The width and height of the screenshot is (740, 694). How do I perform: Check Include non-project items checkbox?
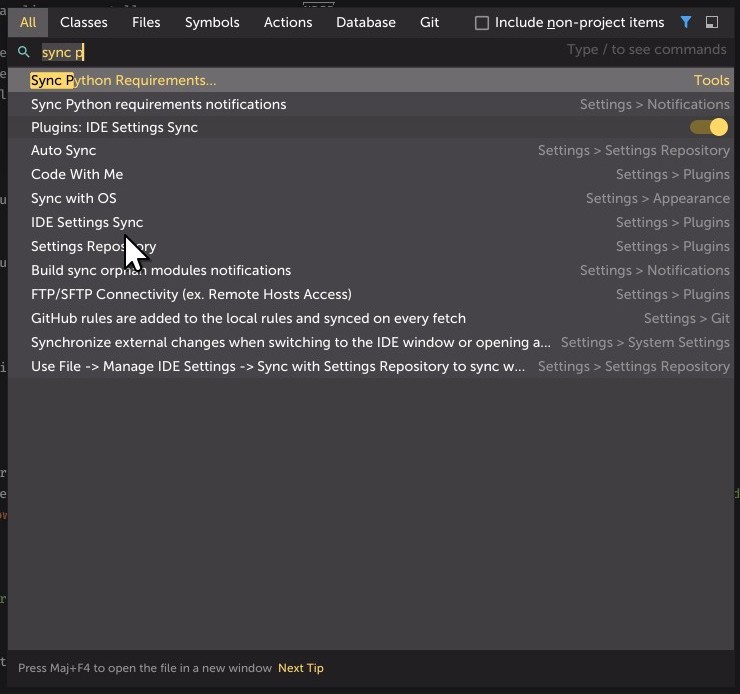pyautogui.click(x=482, y=23)
